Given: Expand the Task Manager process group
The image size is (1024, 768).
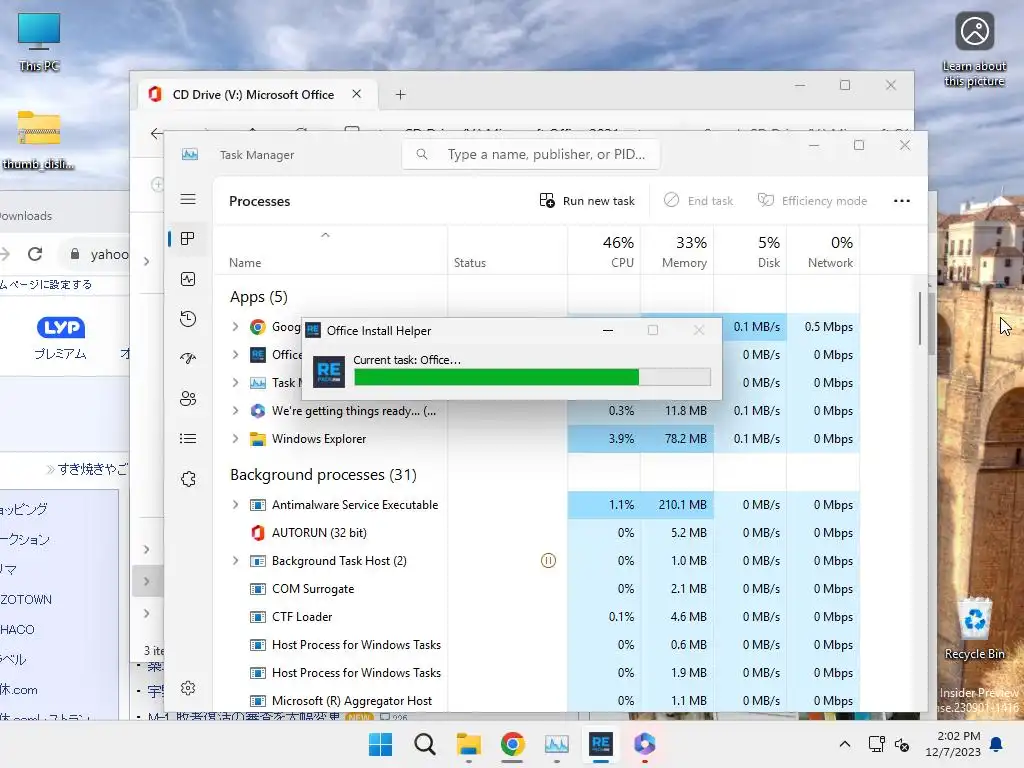Looking at the screenshot, I should pyautogui.click(x=236, y=383).
